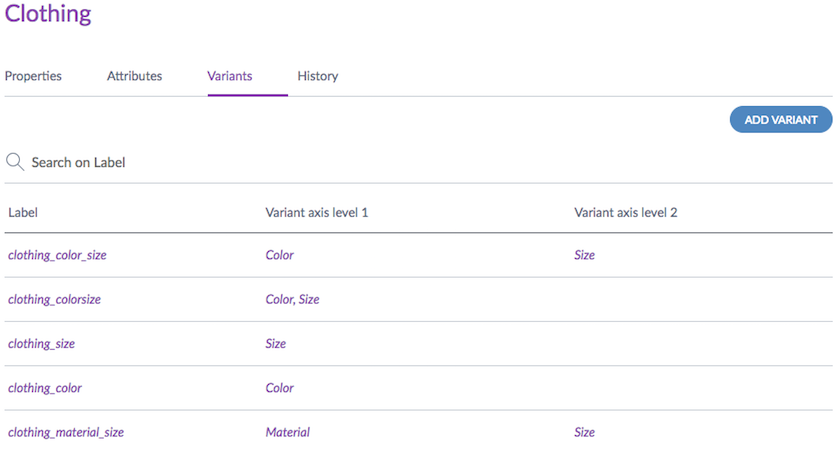Select the Variants tab
Screen dimensions: 840x453
point(229,76)
